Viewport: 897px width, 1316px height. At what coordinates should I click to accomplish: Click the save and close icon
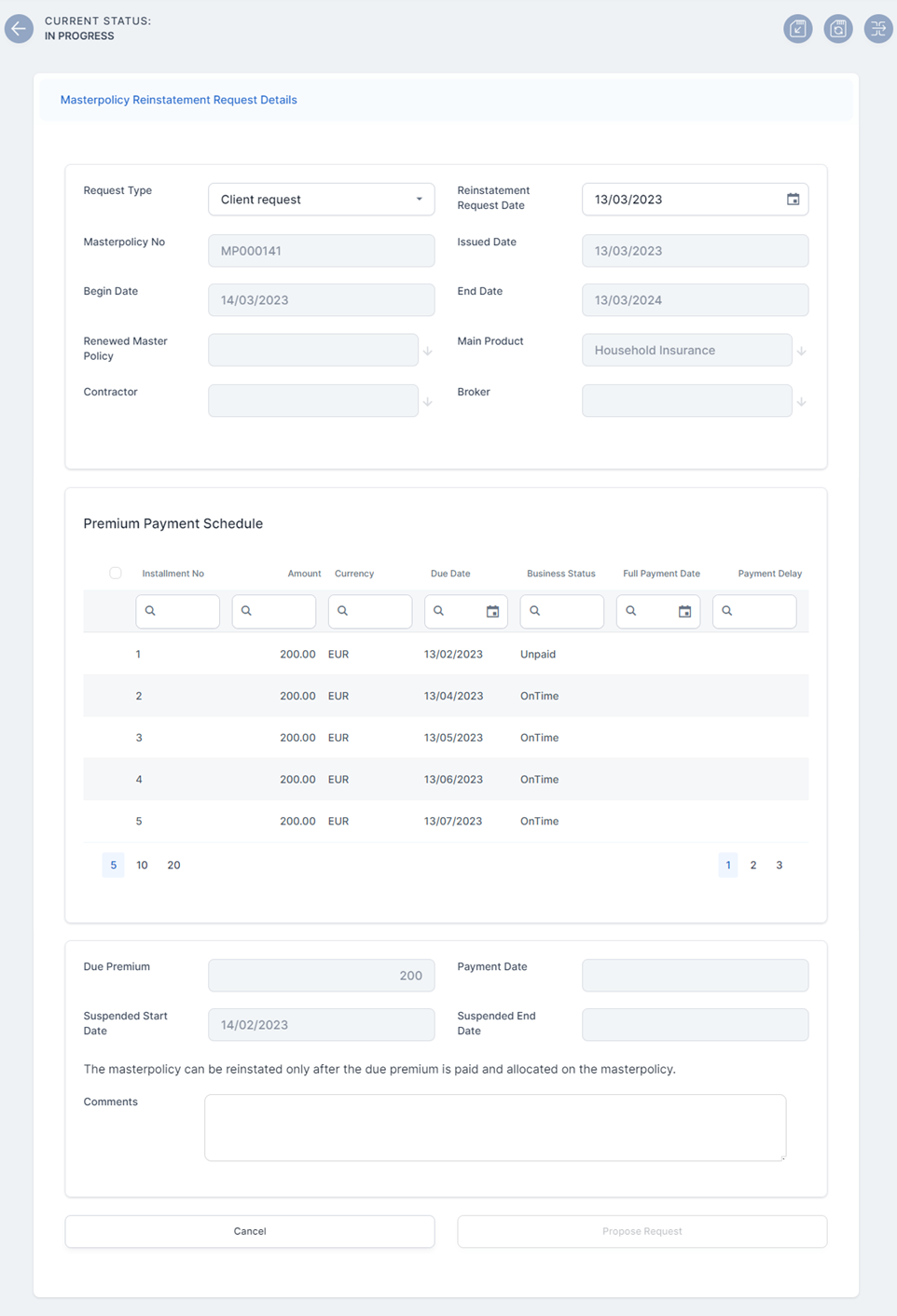click(x=798, y=29)
